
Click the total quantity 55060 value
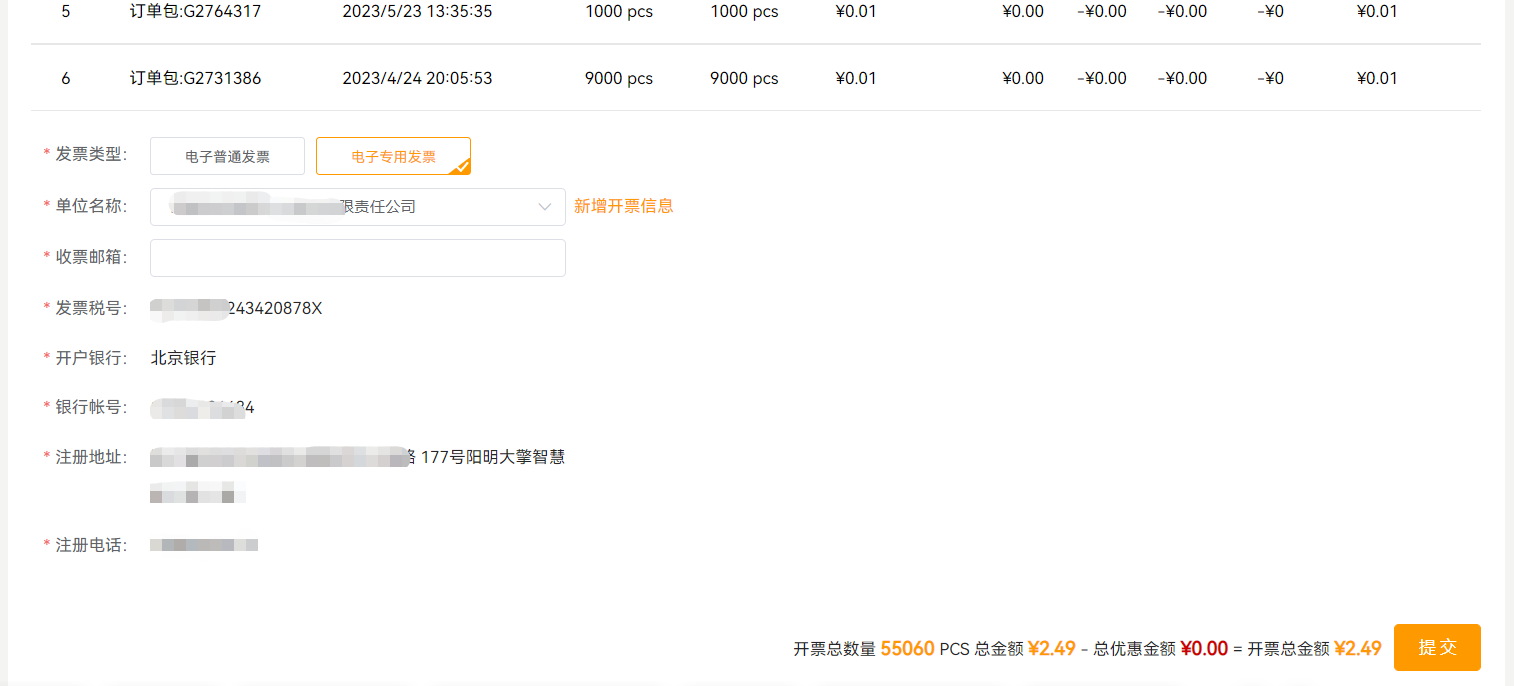point(907,648)
